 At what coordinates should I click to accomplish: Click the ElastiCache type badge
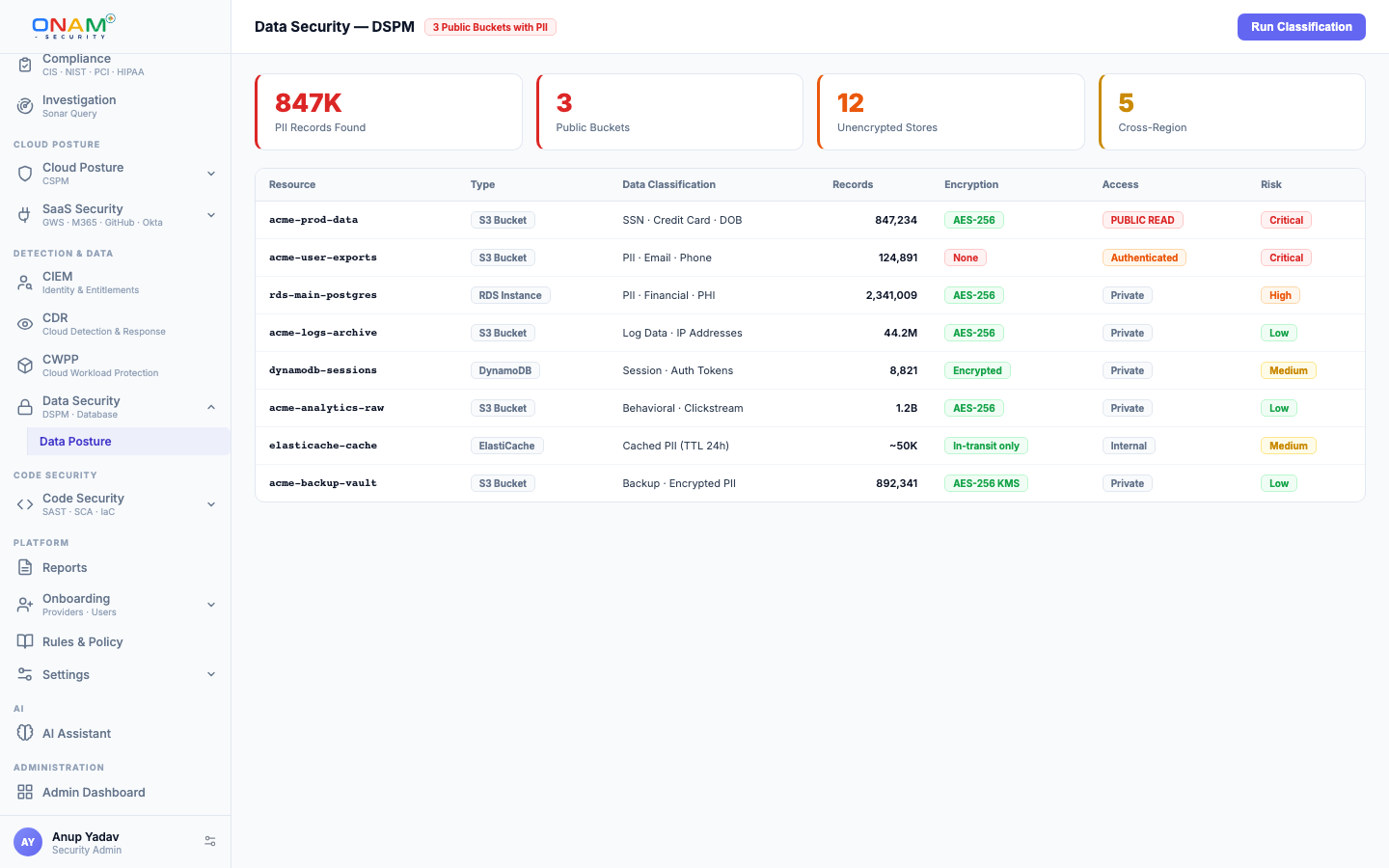point(506,446)
